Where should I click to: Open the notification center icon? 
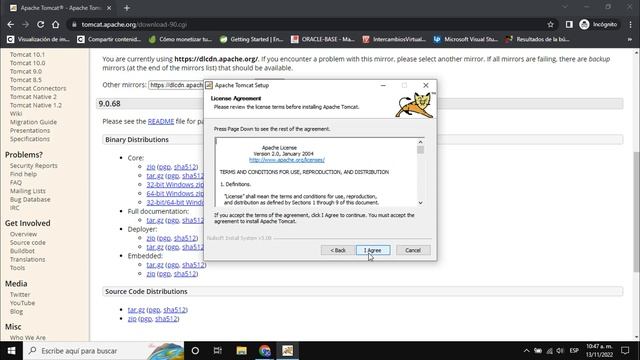625,351
